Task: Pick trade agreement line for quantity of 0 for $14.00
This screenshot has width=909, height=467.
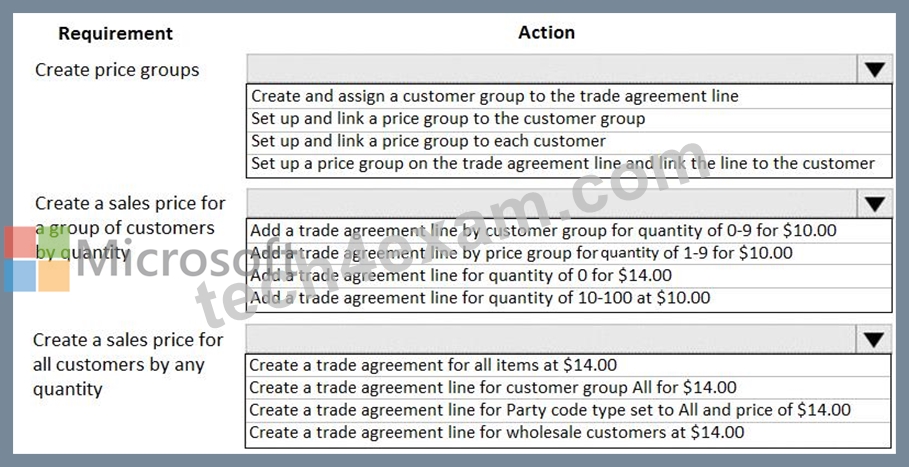Action: pos(569,276)
